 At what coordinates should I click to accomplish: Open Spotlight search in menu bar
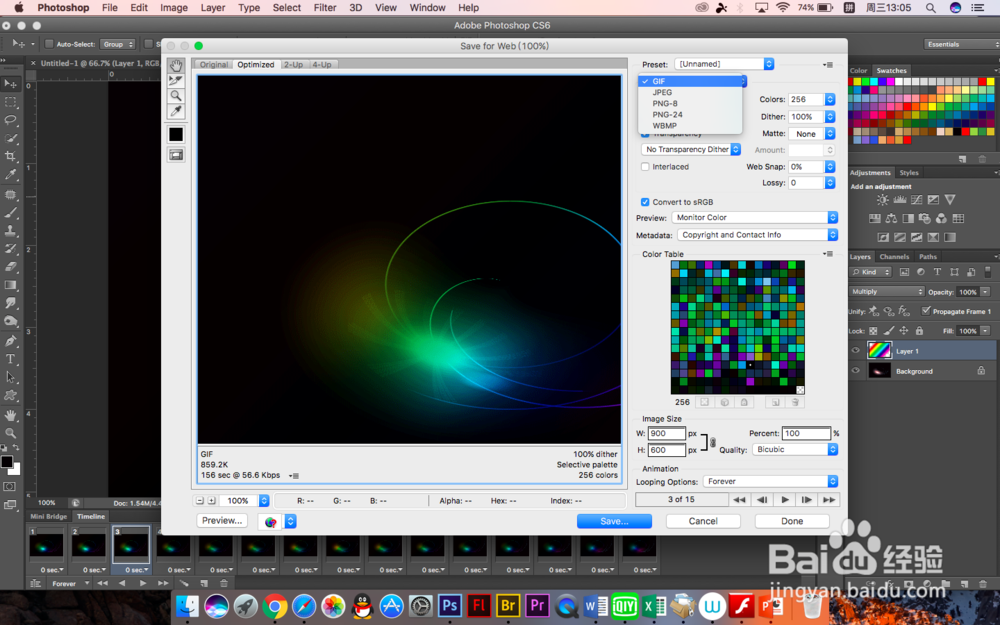tap(930, 8)
